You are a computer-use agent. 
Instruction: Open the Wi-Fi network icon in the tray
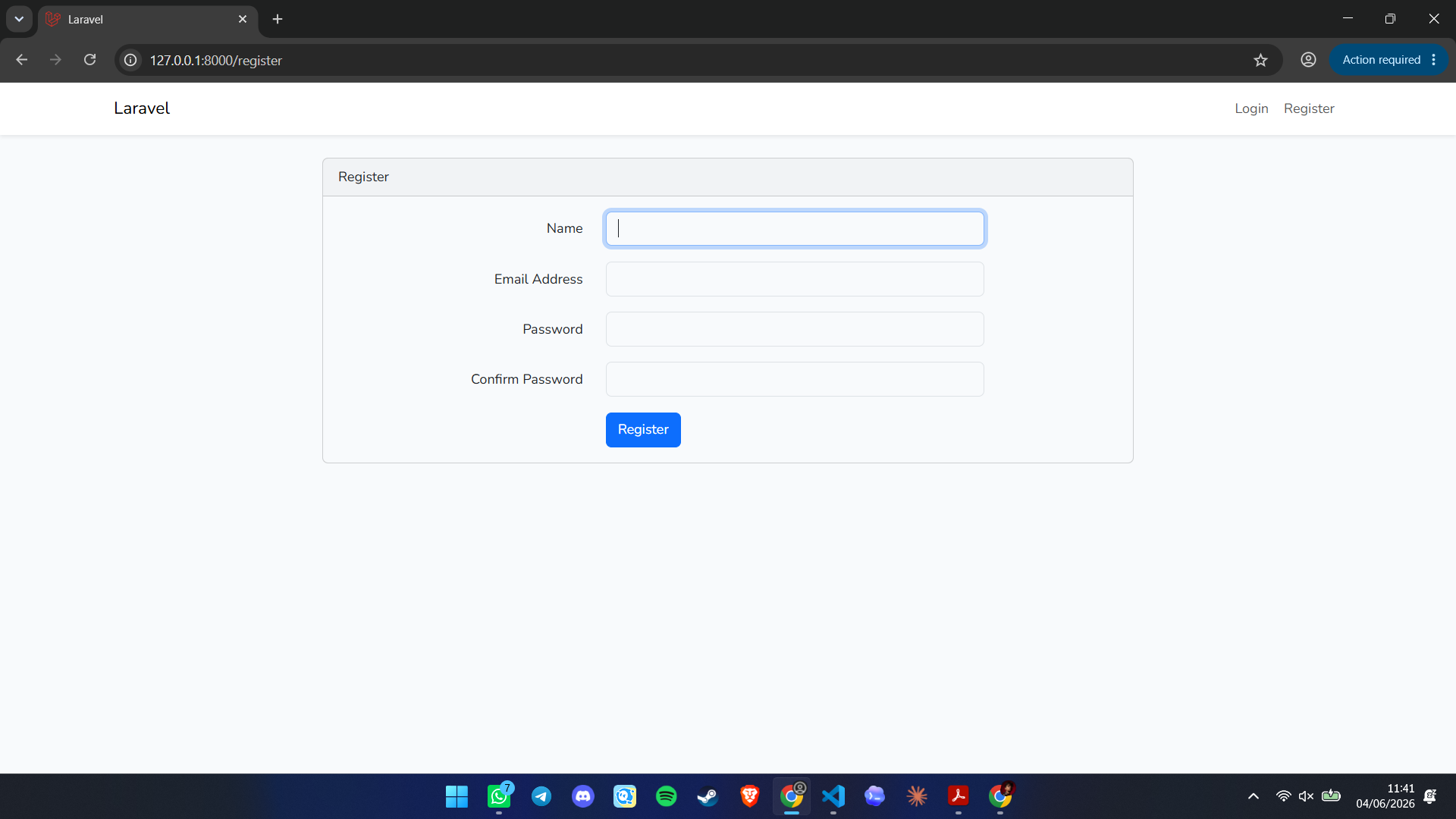point(1284,796)
